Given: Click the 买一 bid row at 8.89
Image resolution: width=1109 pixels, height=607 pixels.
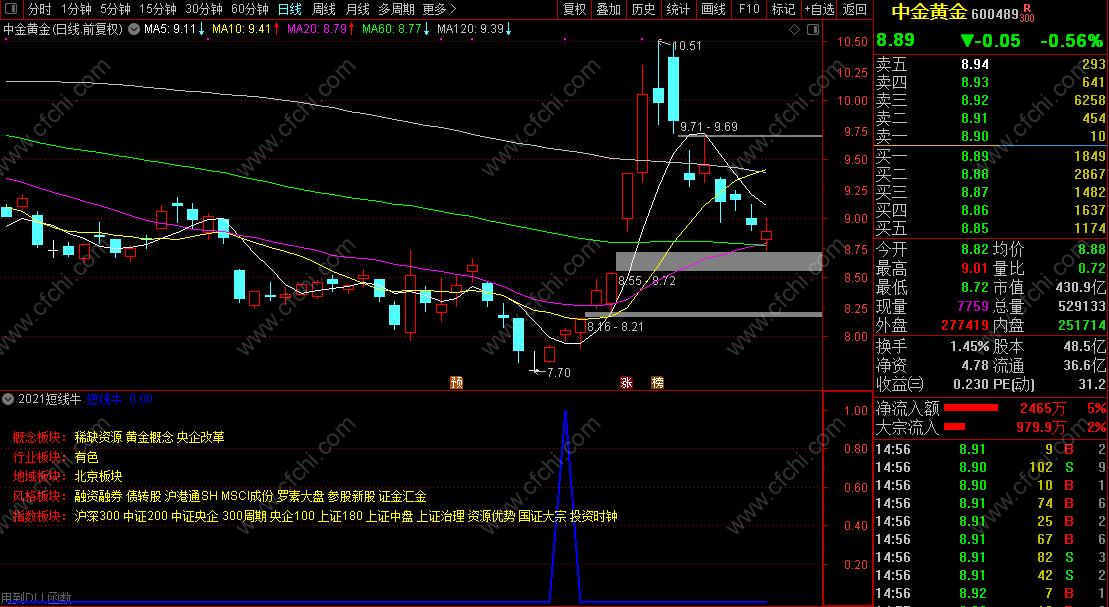Looking at the screenshot, I should pyautogui.click(x=990, y=156).
